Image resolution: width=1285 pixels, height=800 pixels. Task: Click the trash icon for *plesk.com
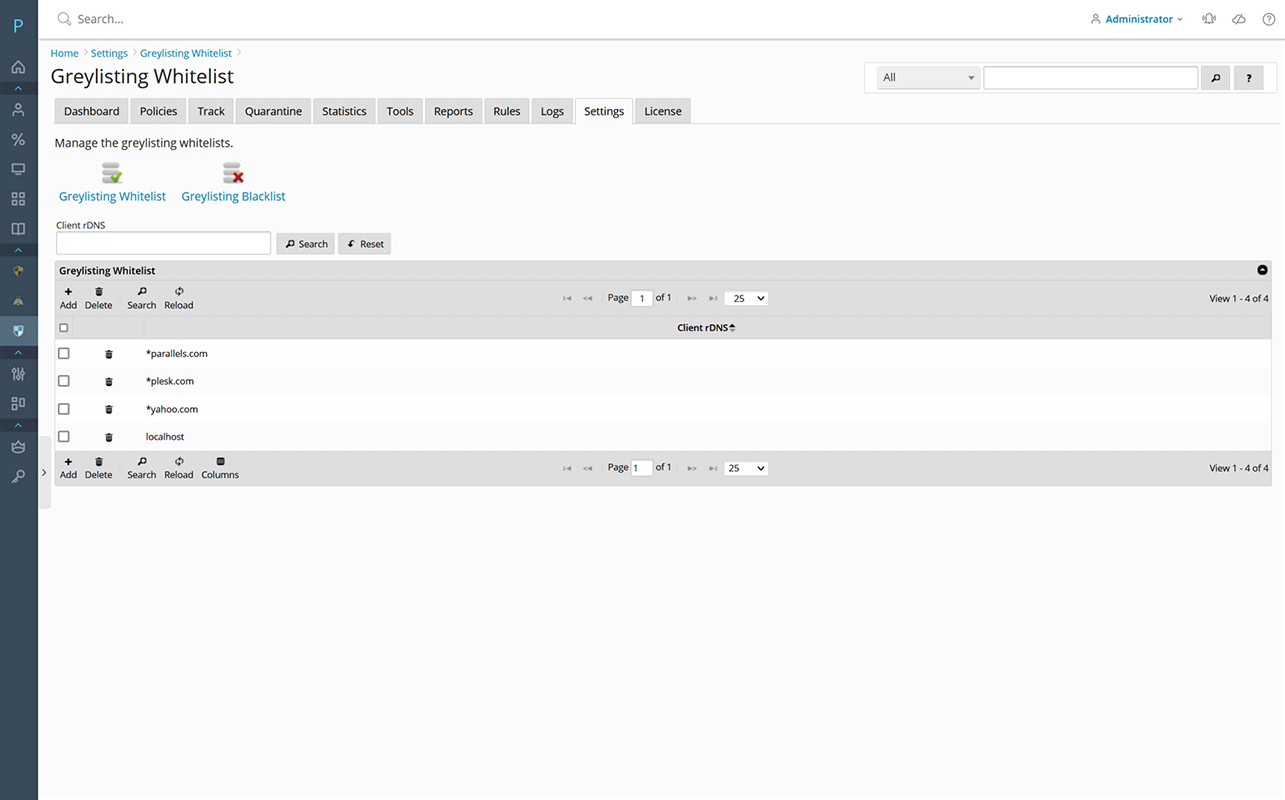(109, 381)
